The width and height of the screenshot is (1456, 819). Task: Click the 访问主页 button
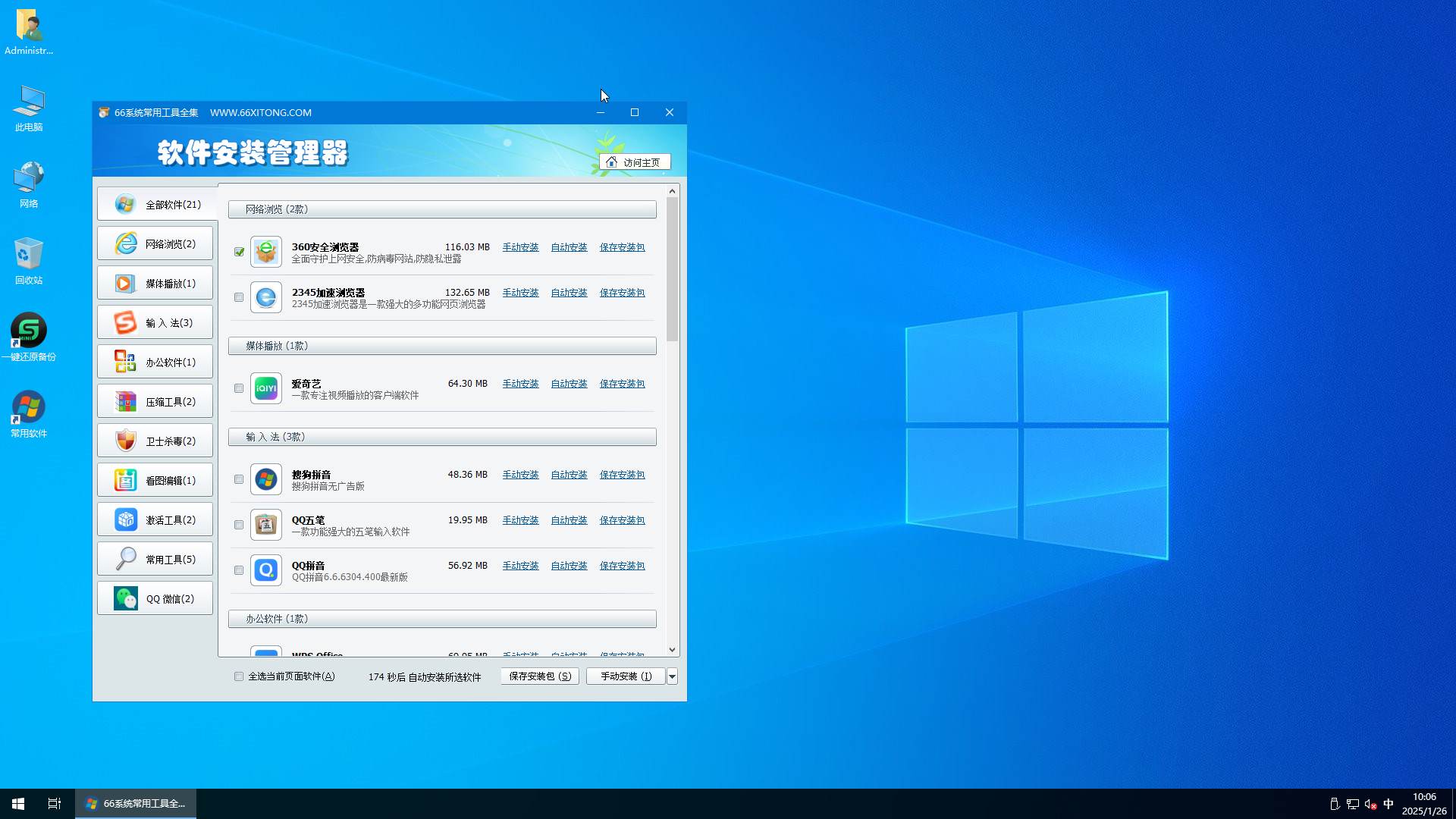pos(635,162)
